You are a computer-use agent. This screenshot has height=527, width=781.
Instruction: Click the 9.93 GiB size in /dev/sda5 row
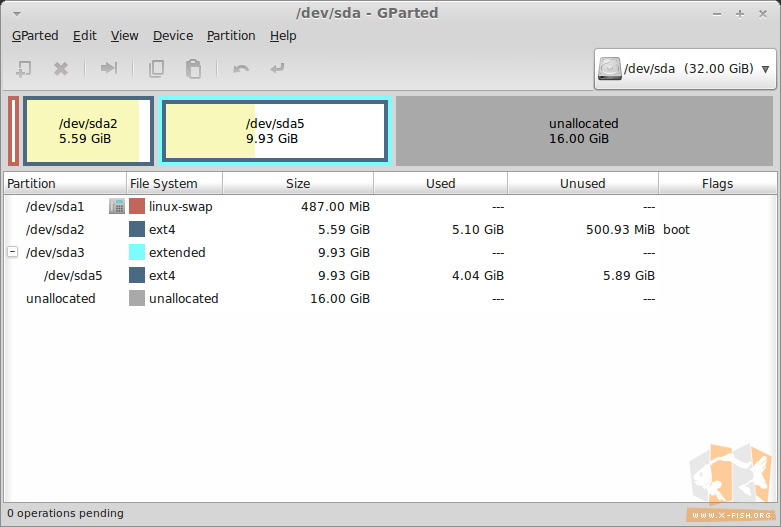[344, 275]
